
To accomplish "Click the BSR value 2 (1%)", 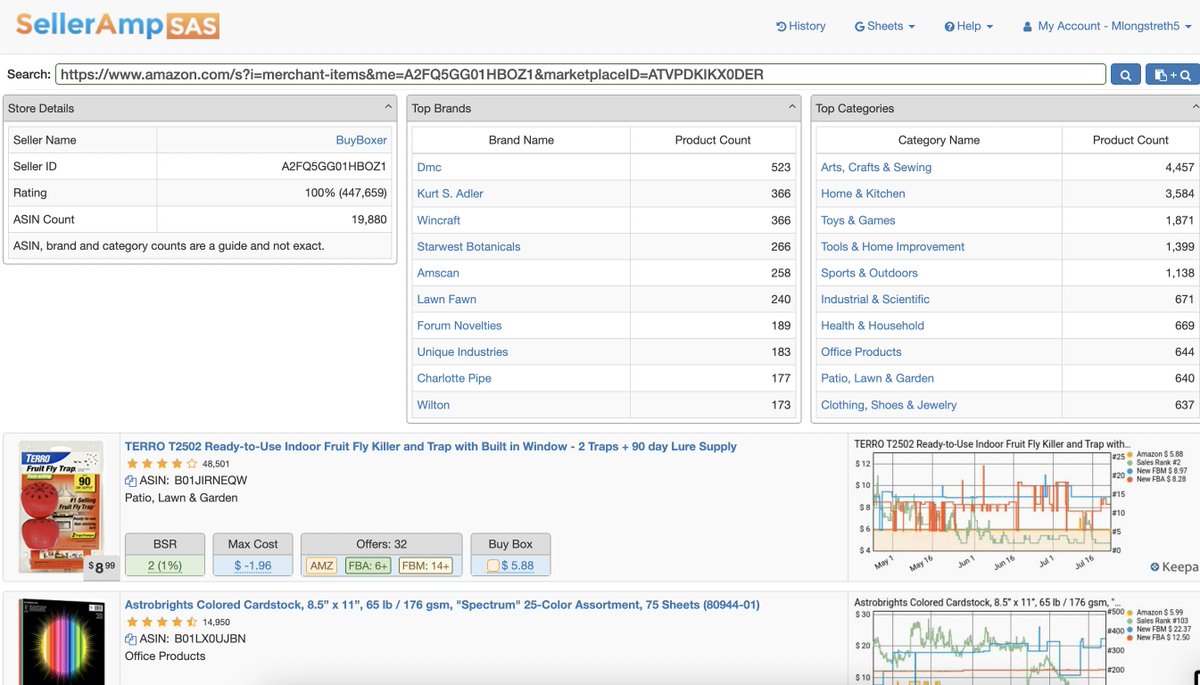I will pyautogui.click(x=166, y=566).
